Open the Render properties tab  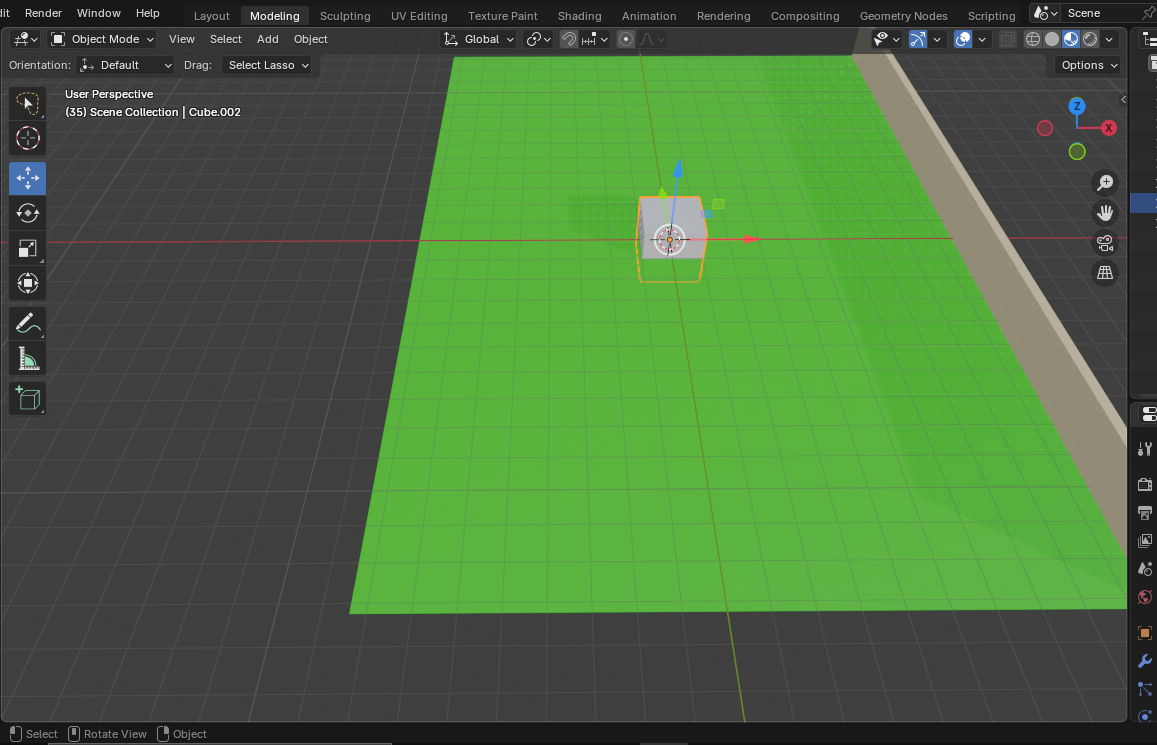click(1144, 484)
